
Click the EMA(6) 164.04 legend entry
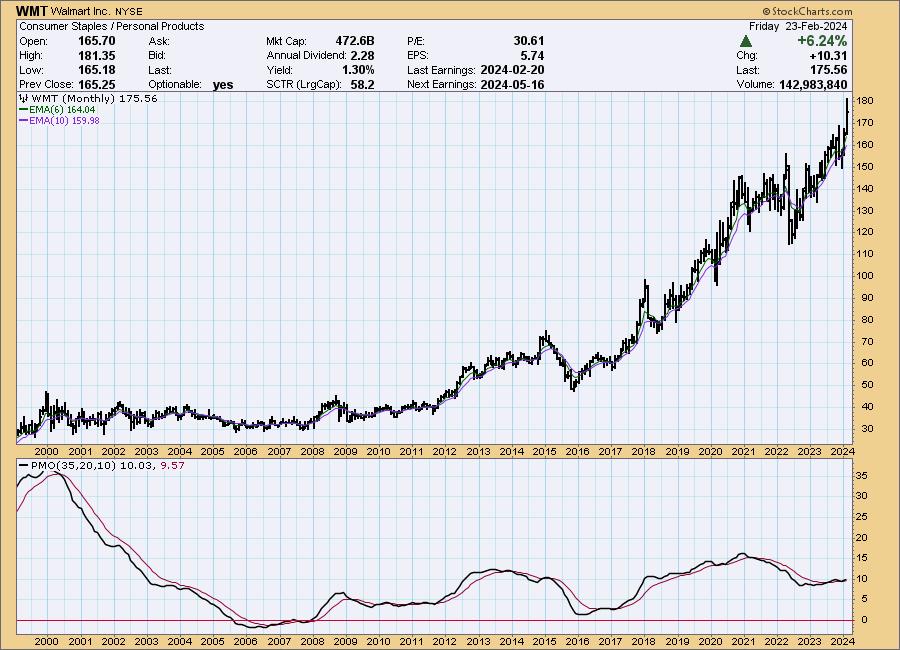pos(62,109)
